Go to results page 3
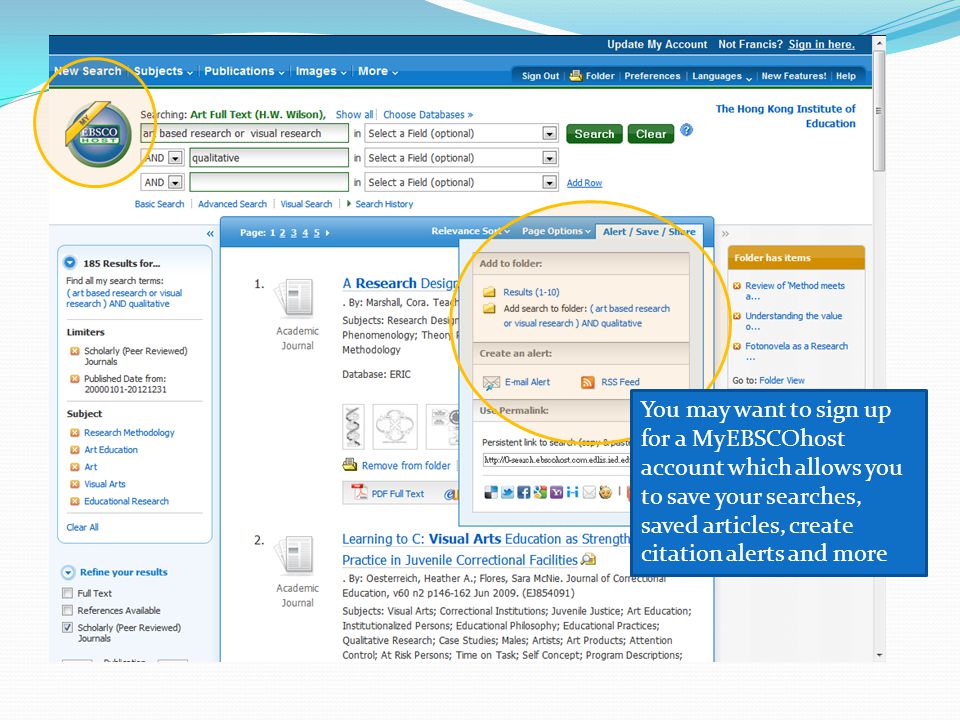The height and width of the screenshot is (720, 960). (x=293, y=233)
